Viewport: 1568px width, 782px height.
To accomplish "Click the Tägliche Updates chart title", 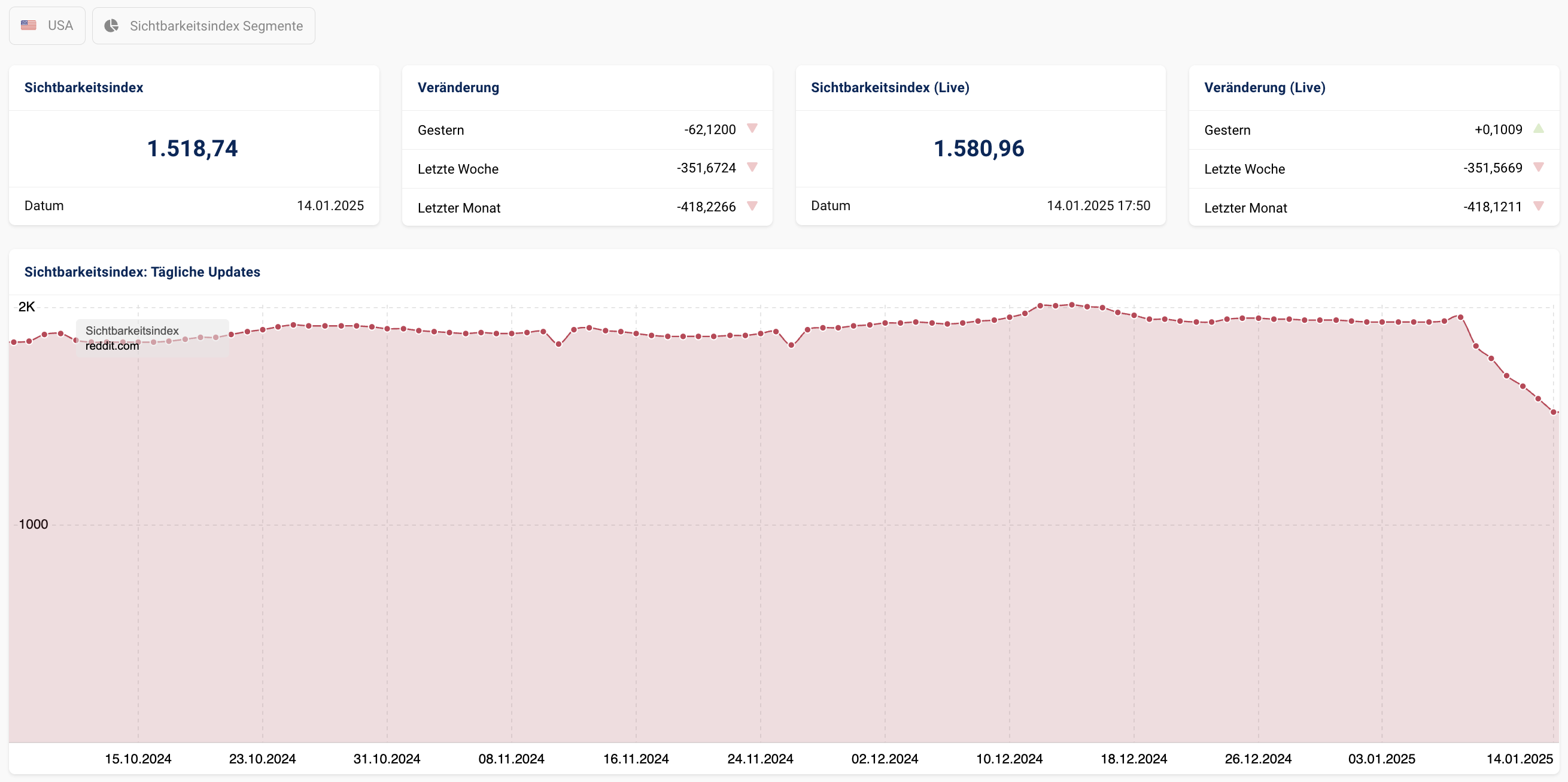I will pyautogui.click(x=142, y=272).
